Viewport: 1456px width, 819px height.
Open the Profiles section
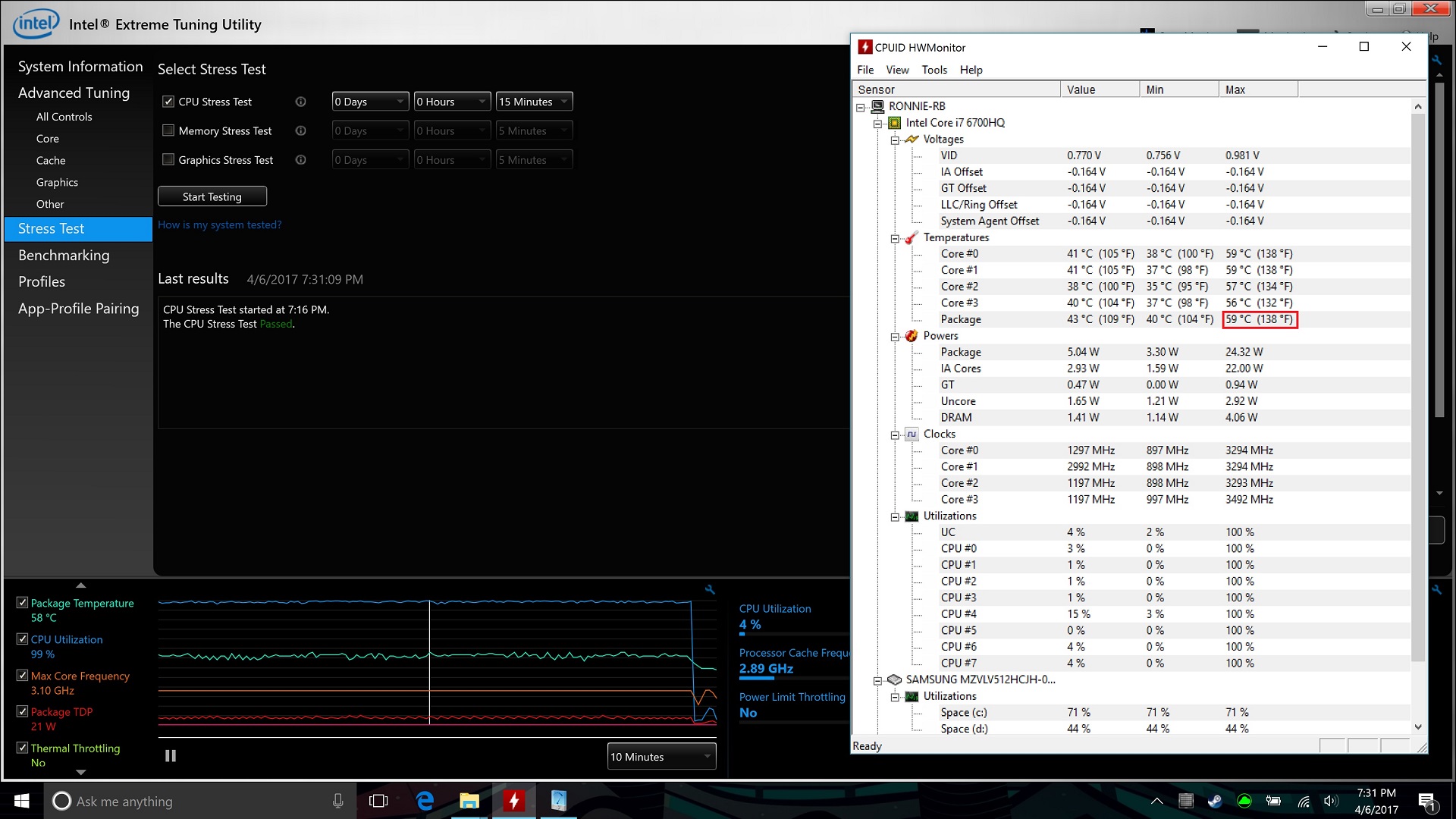42,282
